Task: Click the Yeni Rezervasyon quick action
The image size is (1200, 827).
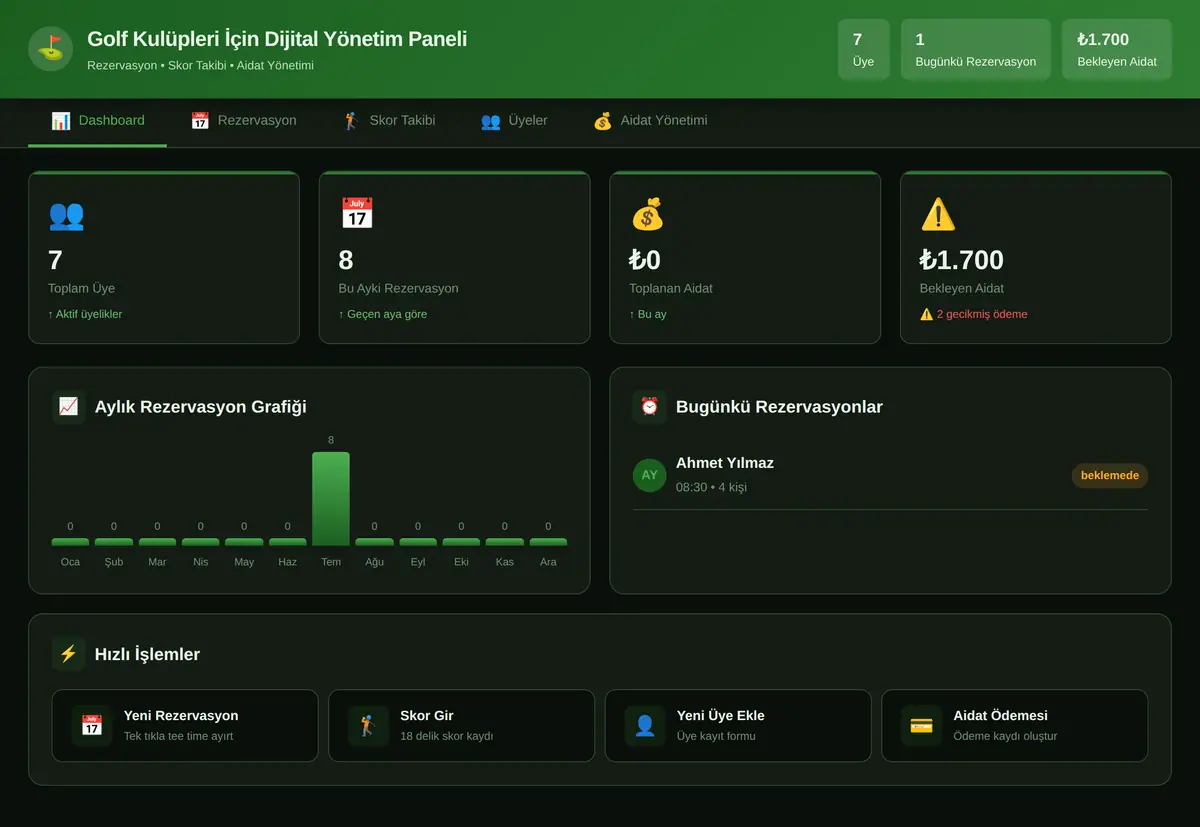Action: [x=185, y=726]
